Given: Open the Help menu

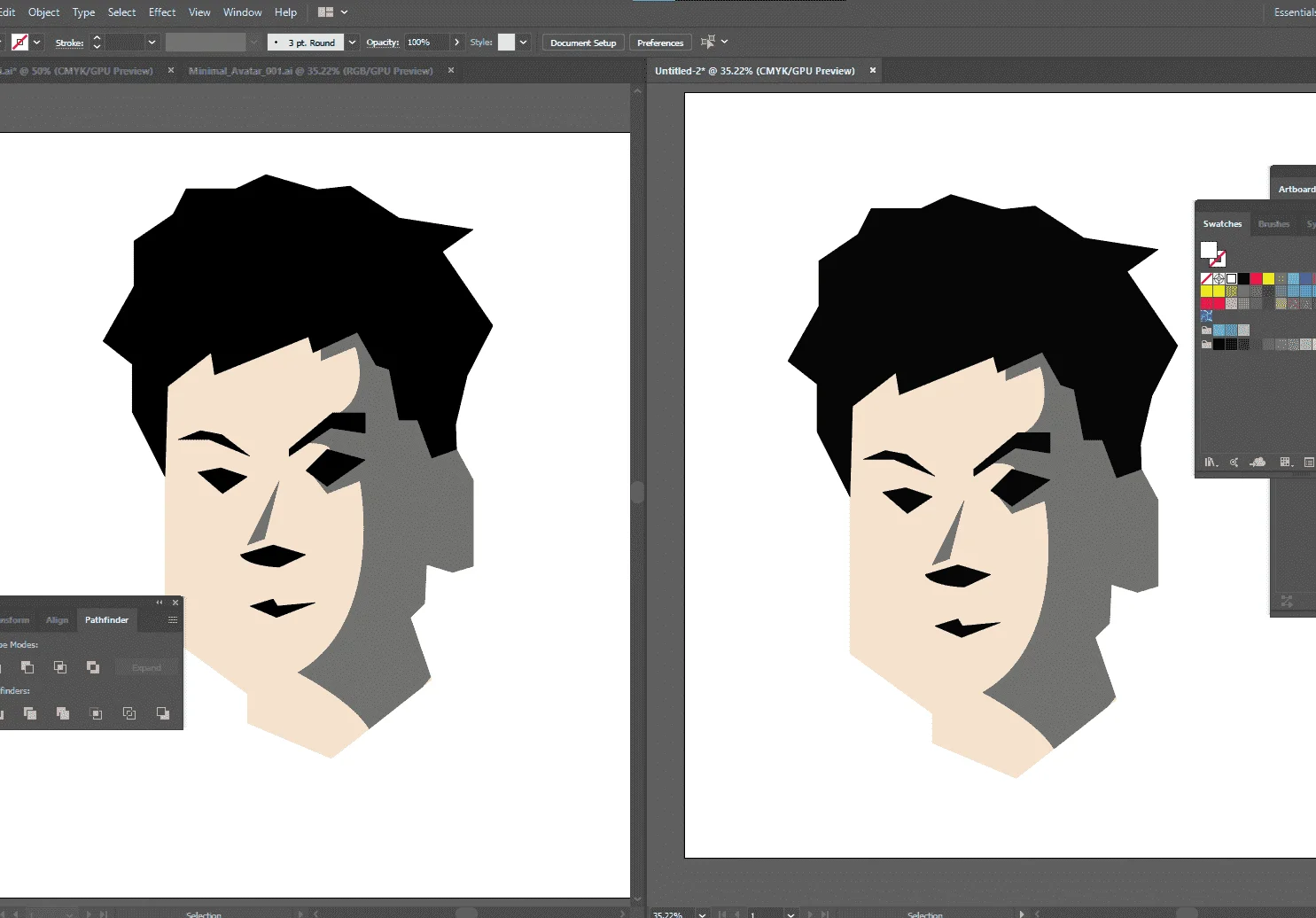Looking at the screenshot, I should 285,12.
